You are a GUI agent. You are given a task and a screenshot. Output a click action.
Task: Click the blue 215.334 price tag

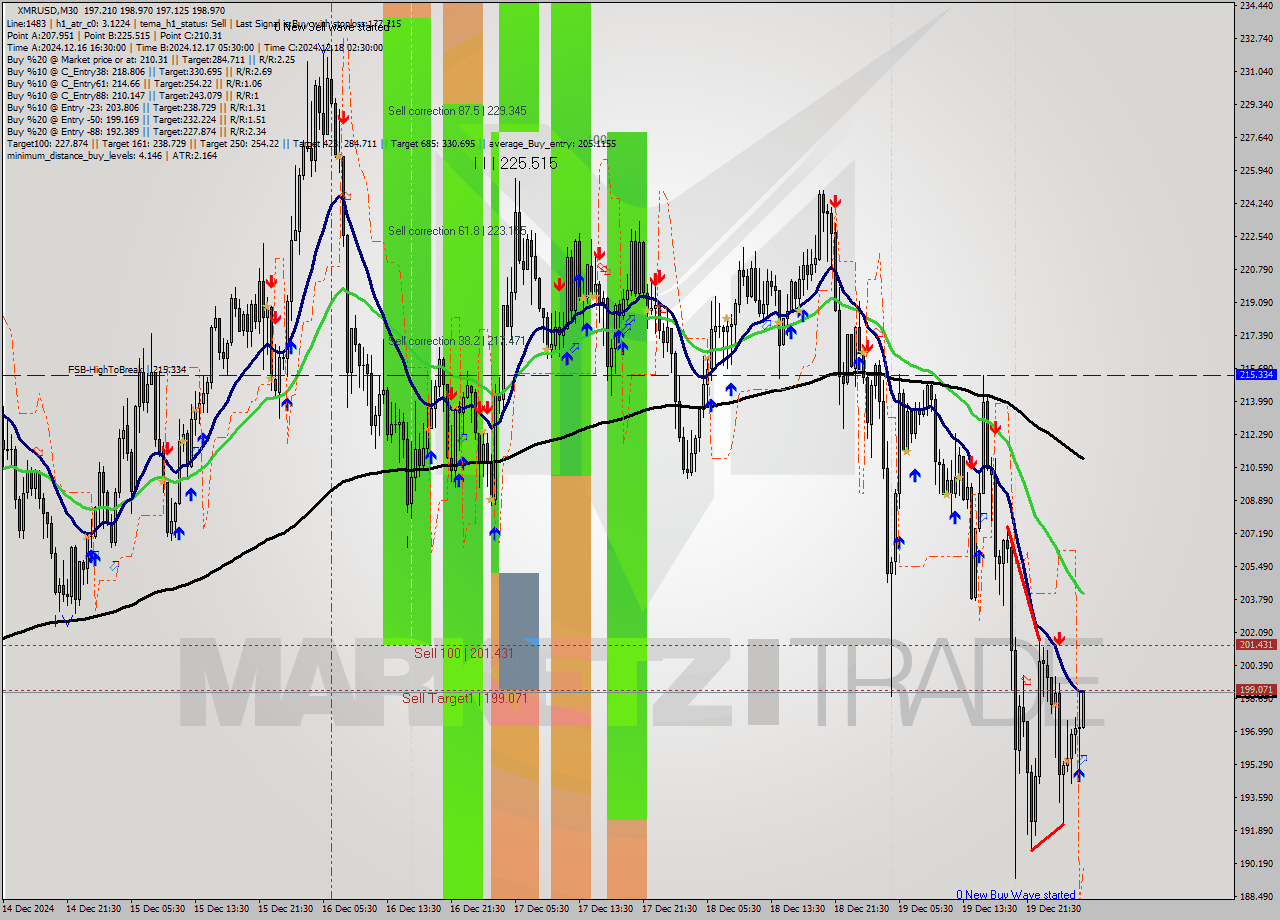(x=1256, y=374)
